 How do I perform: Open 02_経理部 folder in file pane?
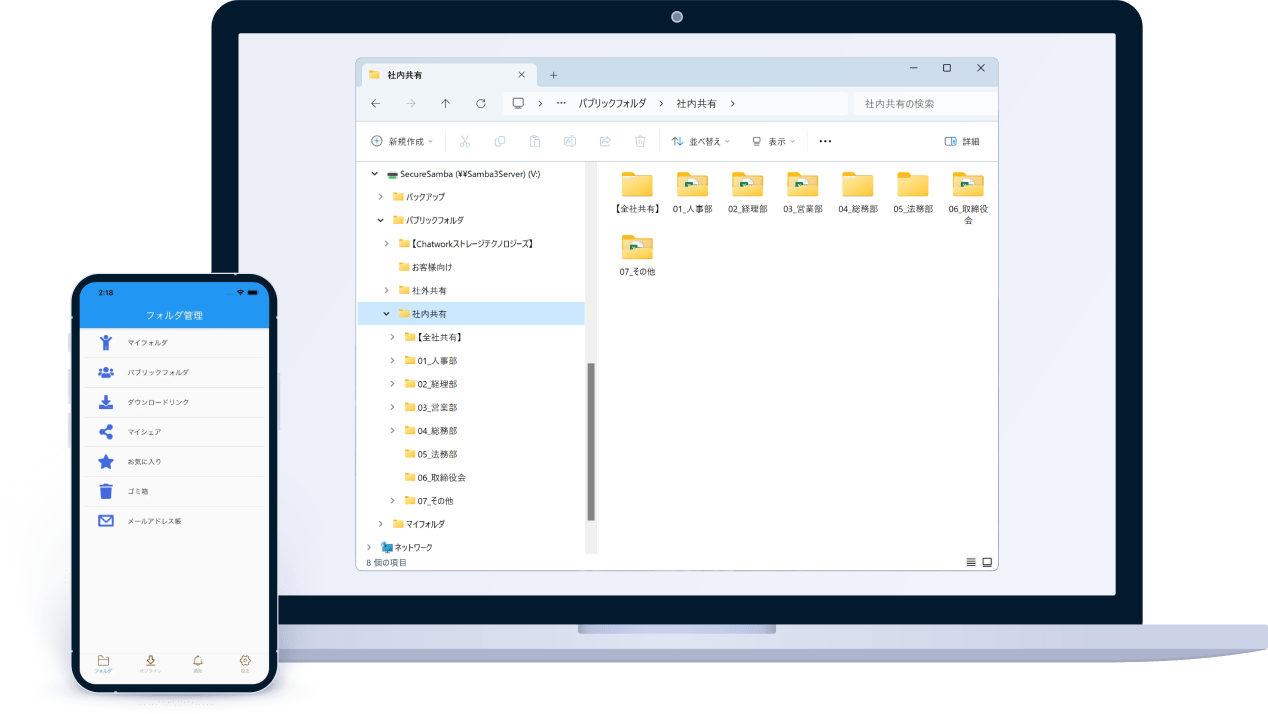(x=747, y=193)
